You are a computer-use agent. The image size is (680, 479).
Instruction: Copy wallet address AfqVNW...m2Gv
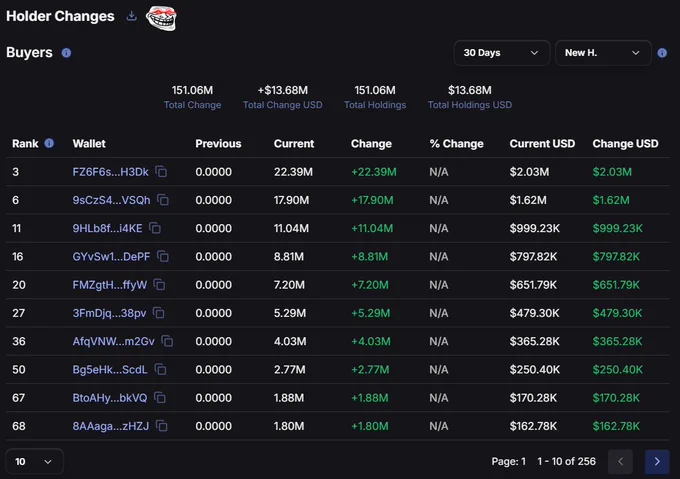[167, 341]
